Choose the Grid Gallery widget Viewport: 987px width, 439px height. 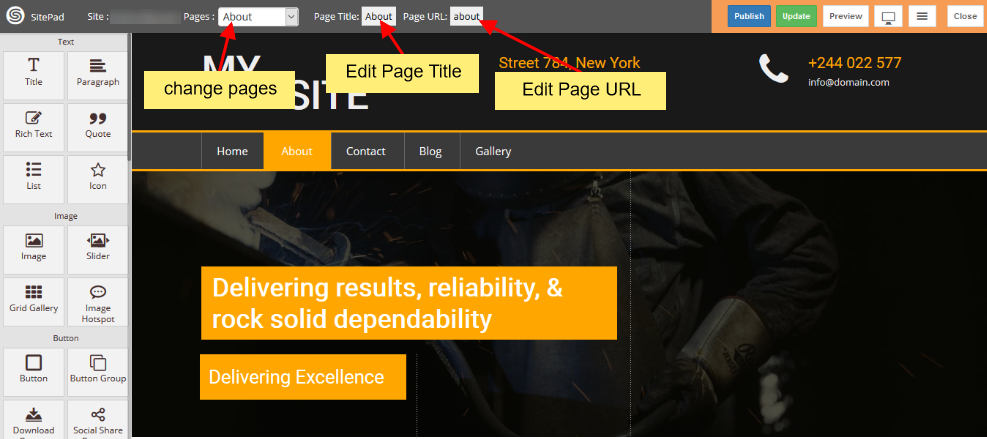point(34,299)
